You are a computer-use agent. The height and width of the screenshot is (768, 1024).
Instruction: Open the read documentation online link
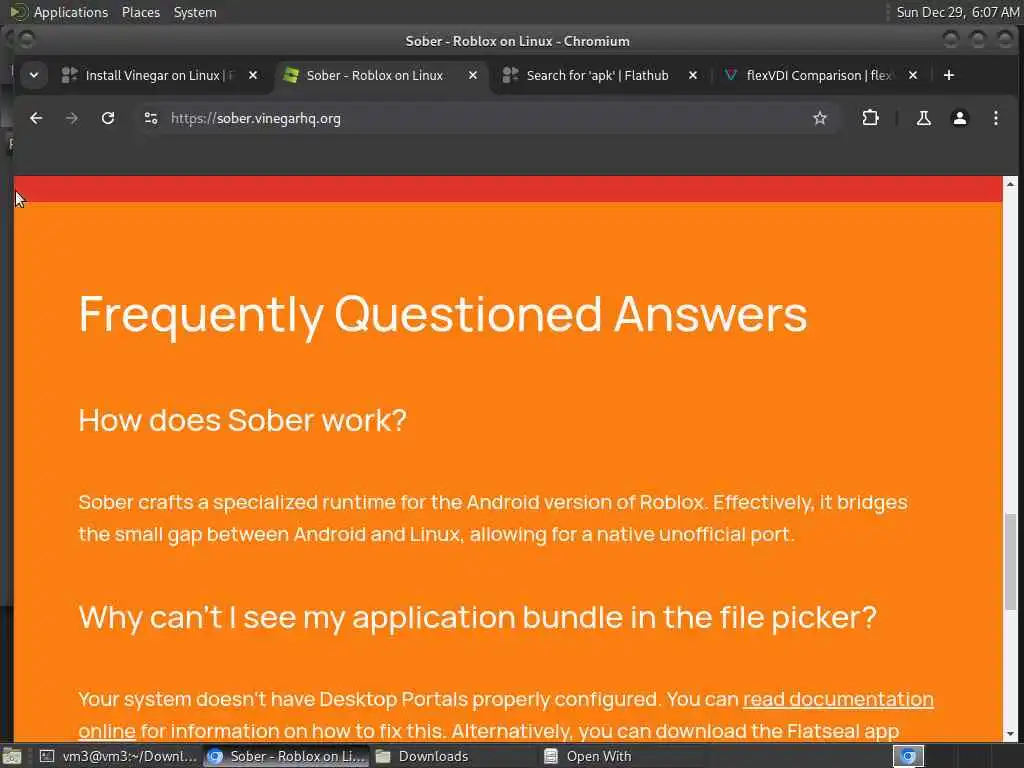point(838,699)
